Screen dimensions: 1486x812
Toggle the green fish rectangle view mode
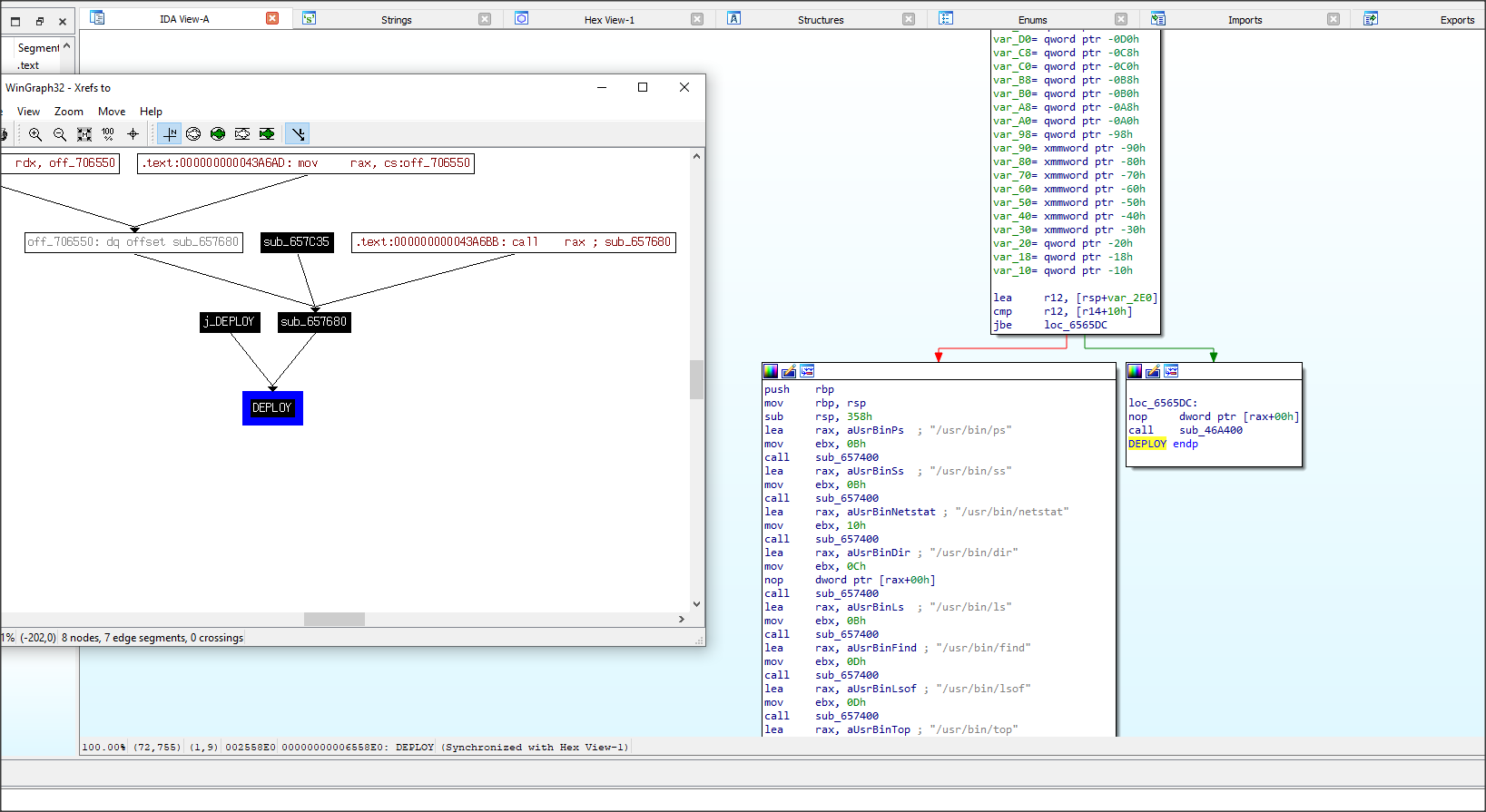coord(267,134)
